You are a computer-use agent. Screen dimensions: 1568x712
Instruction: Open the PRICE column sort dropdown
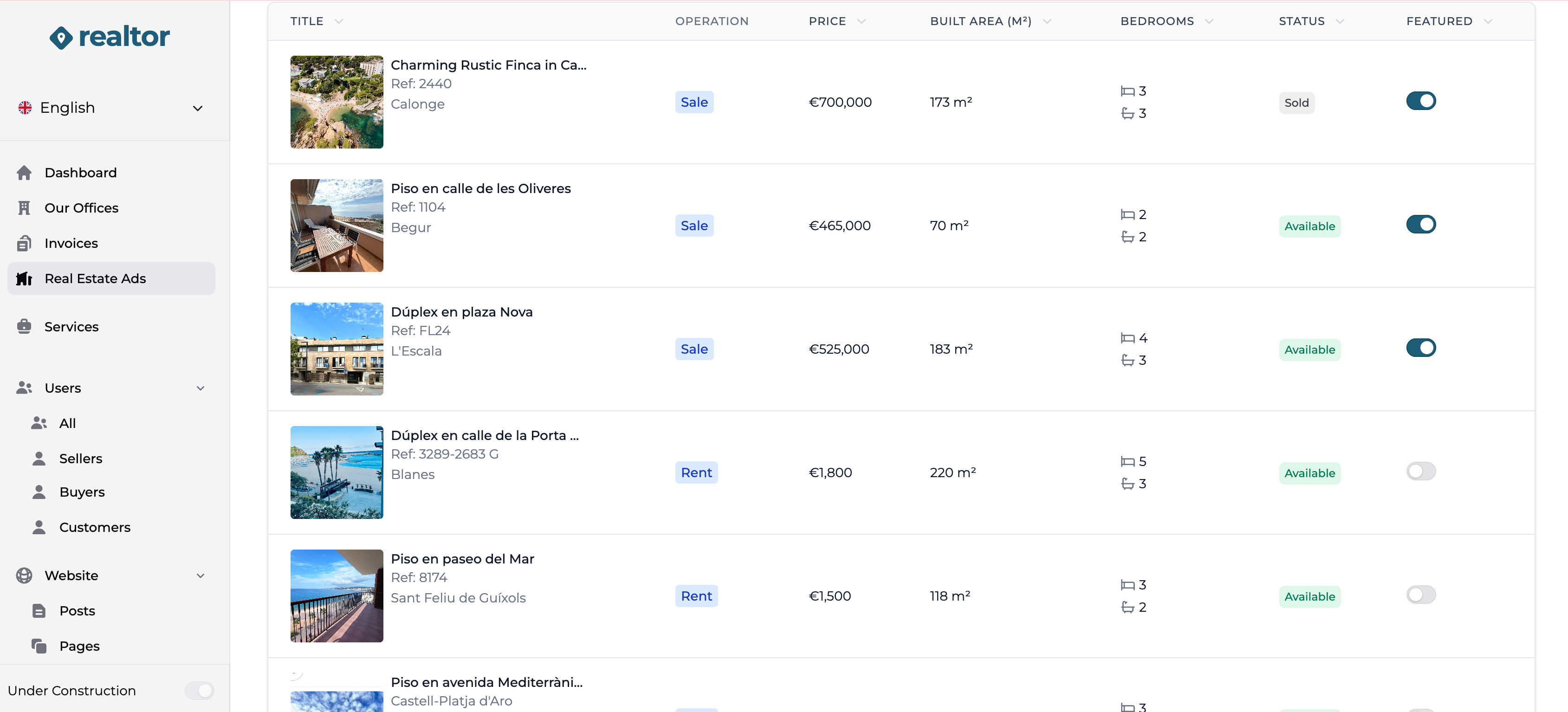[861, 21]
